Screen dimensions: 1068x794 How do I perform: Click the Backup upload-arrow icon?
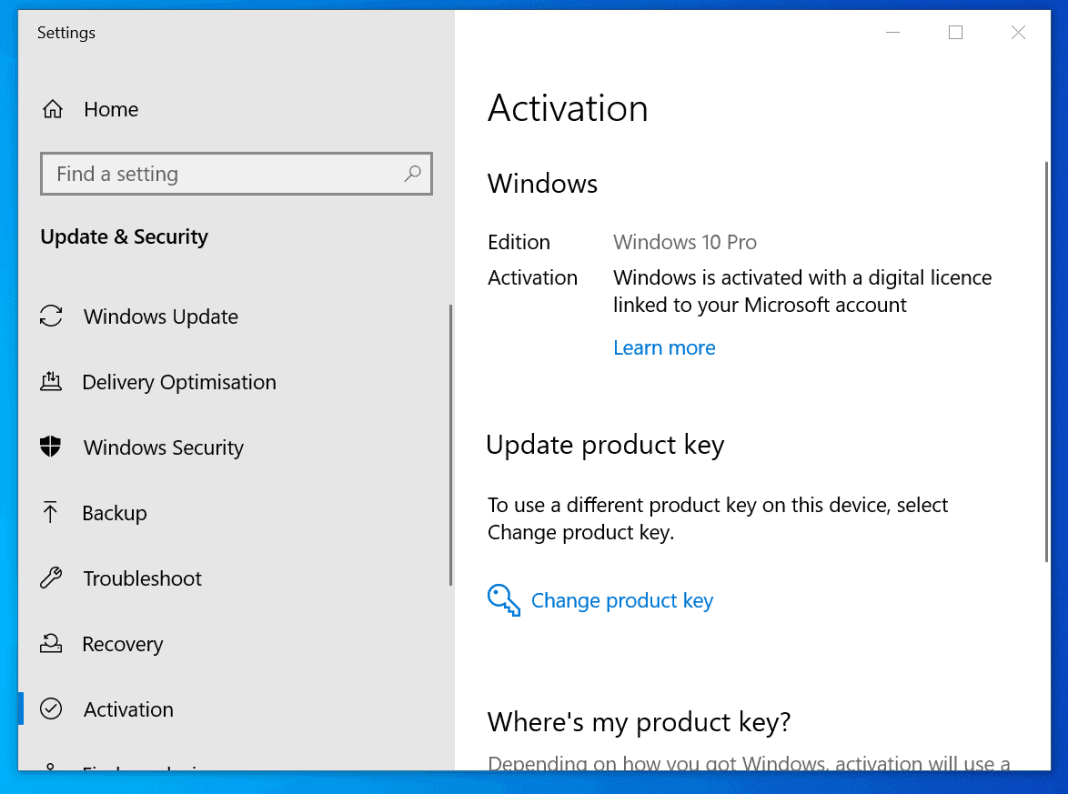pos(51,512)
